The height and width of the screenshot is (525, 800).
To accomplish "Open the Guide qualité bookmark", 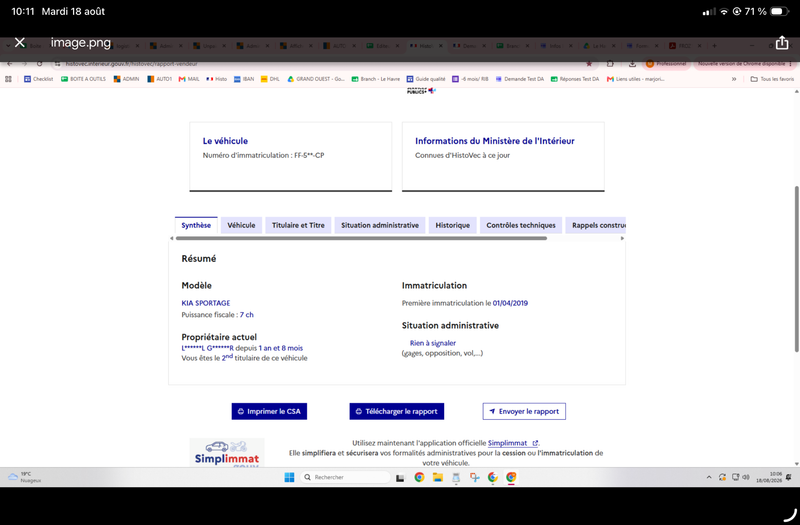I will (426, 79).
